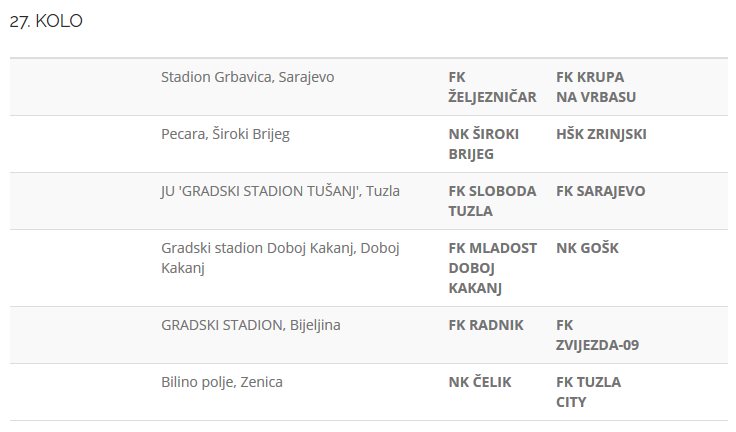
Task: Open the FK Sloboda Tuzla team
Action: [492, 201]
